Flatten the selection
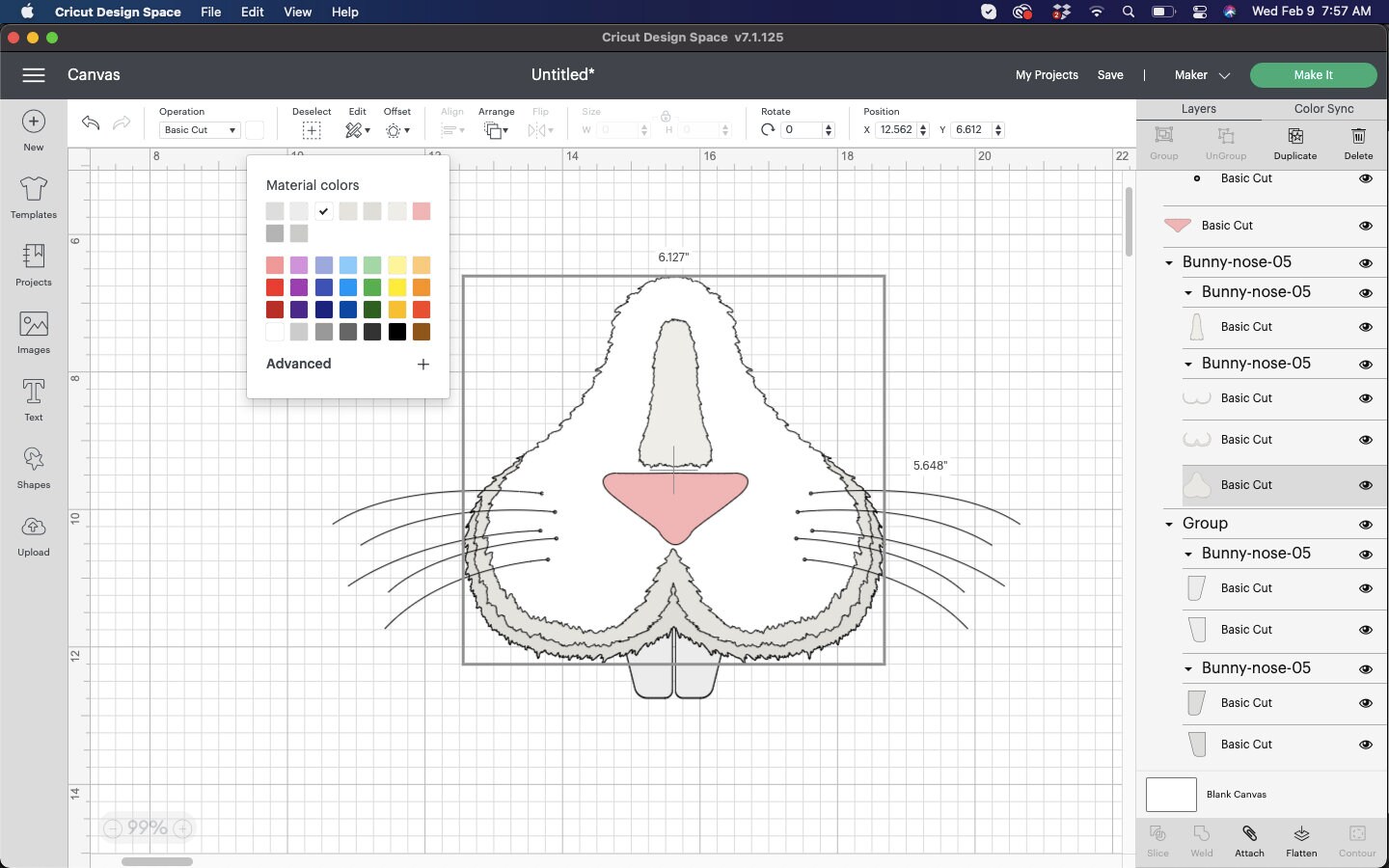 click(x=1300, y=841)
